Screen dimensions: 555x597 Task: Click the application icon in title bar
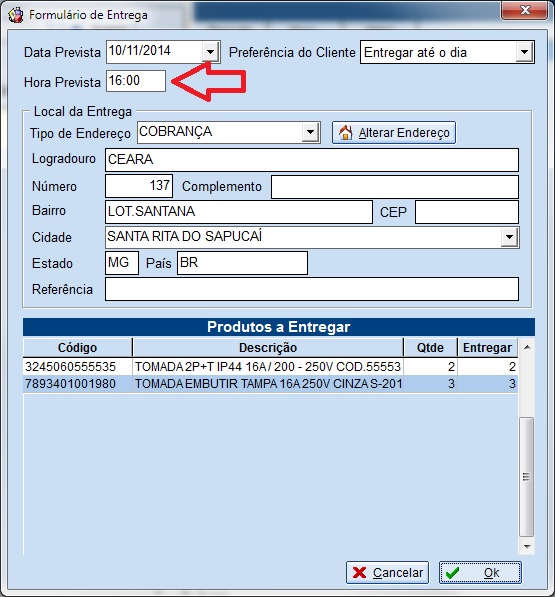[x=16, y=15]
